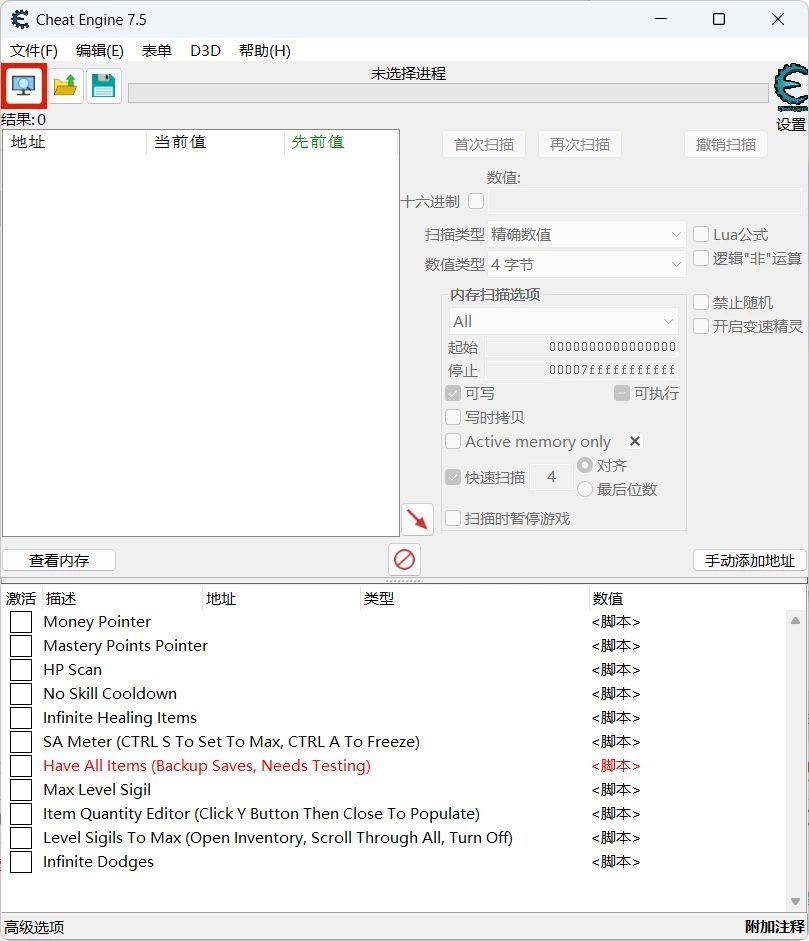Image resolution: width=809 pixels, height=941 pixels.
Task: Open the D3D menu
Action: pyautogui.click(x=205, y=50)
